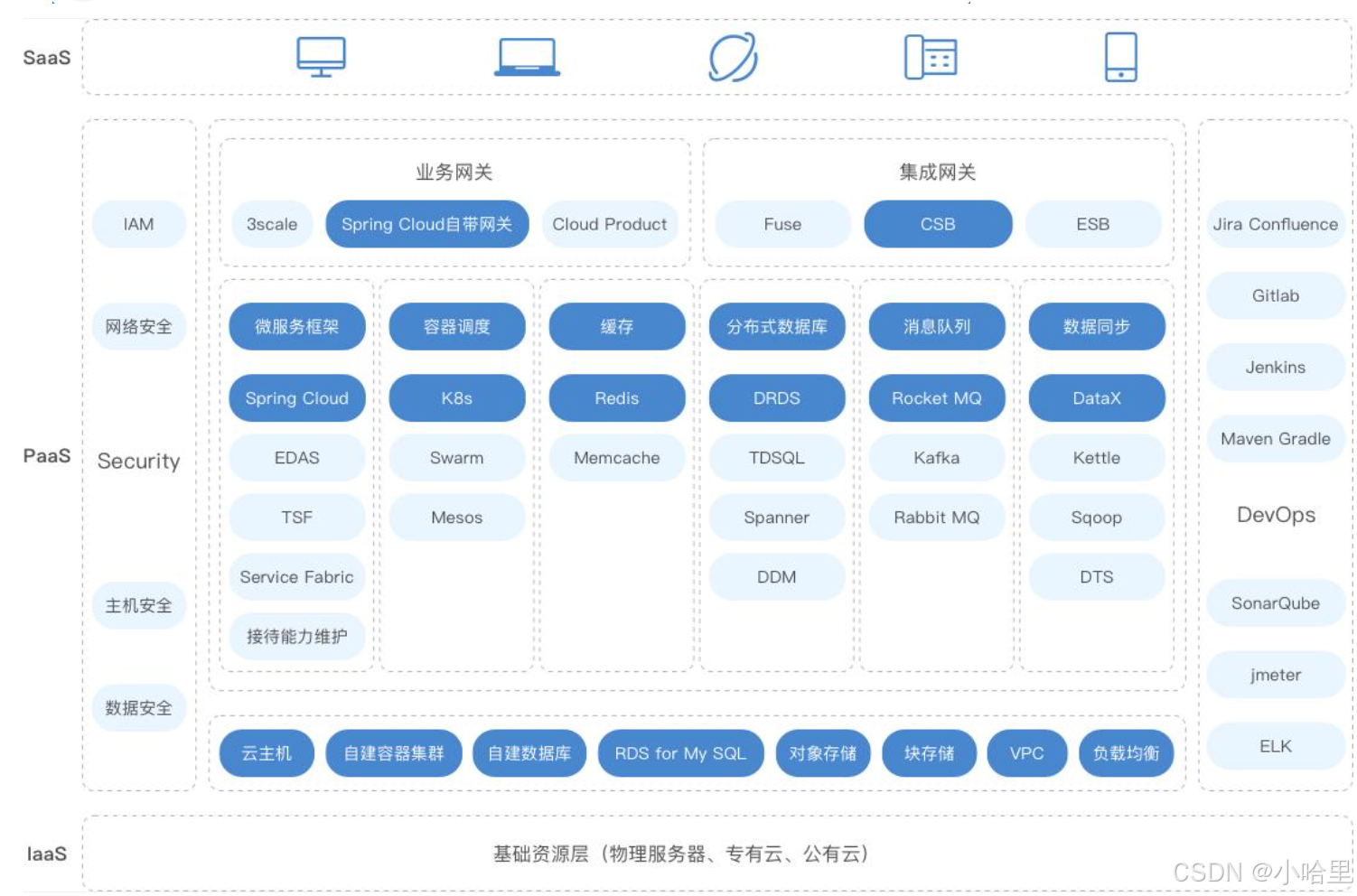
Task: Click the Rocket MQ pill
Action: tap(937, 398)
